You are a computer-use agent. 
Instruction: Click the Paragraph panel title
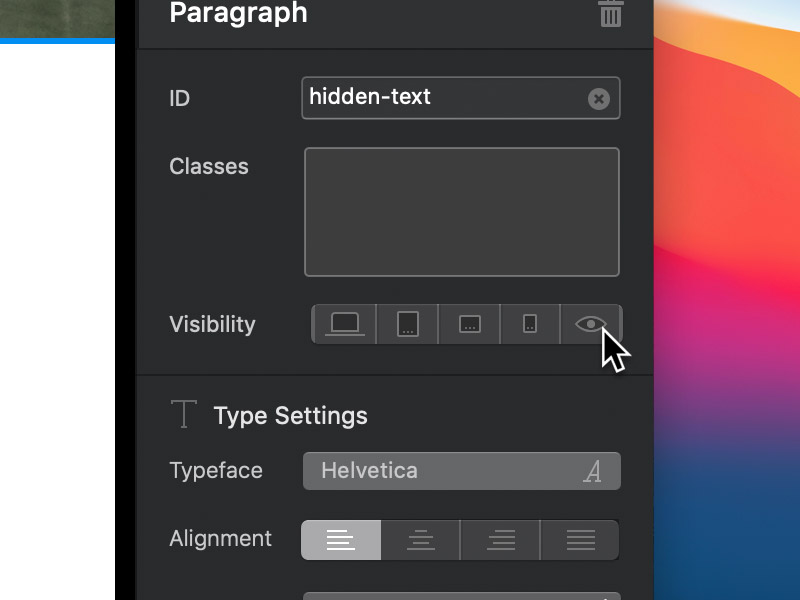(238, 14)
